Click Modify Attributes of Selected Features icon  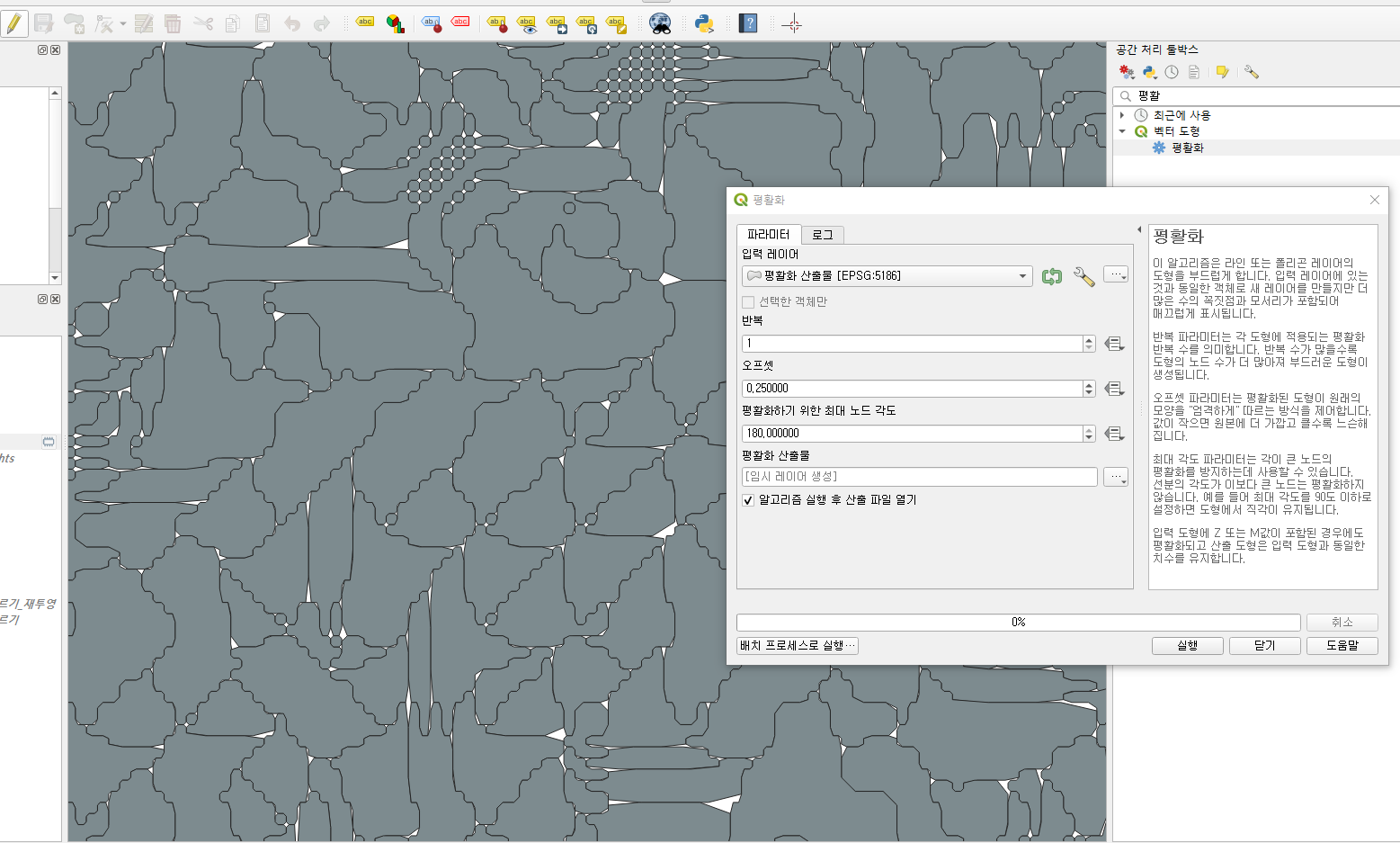[144, 23]
